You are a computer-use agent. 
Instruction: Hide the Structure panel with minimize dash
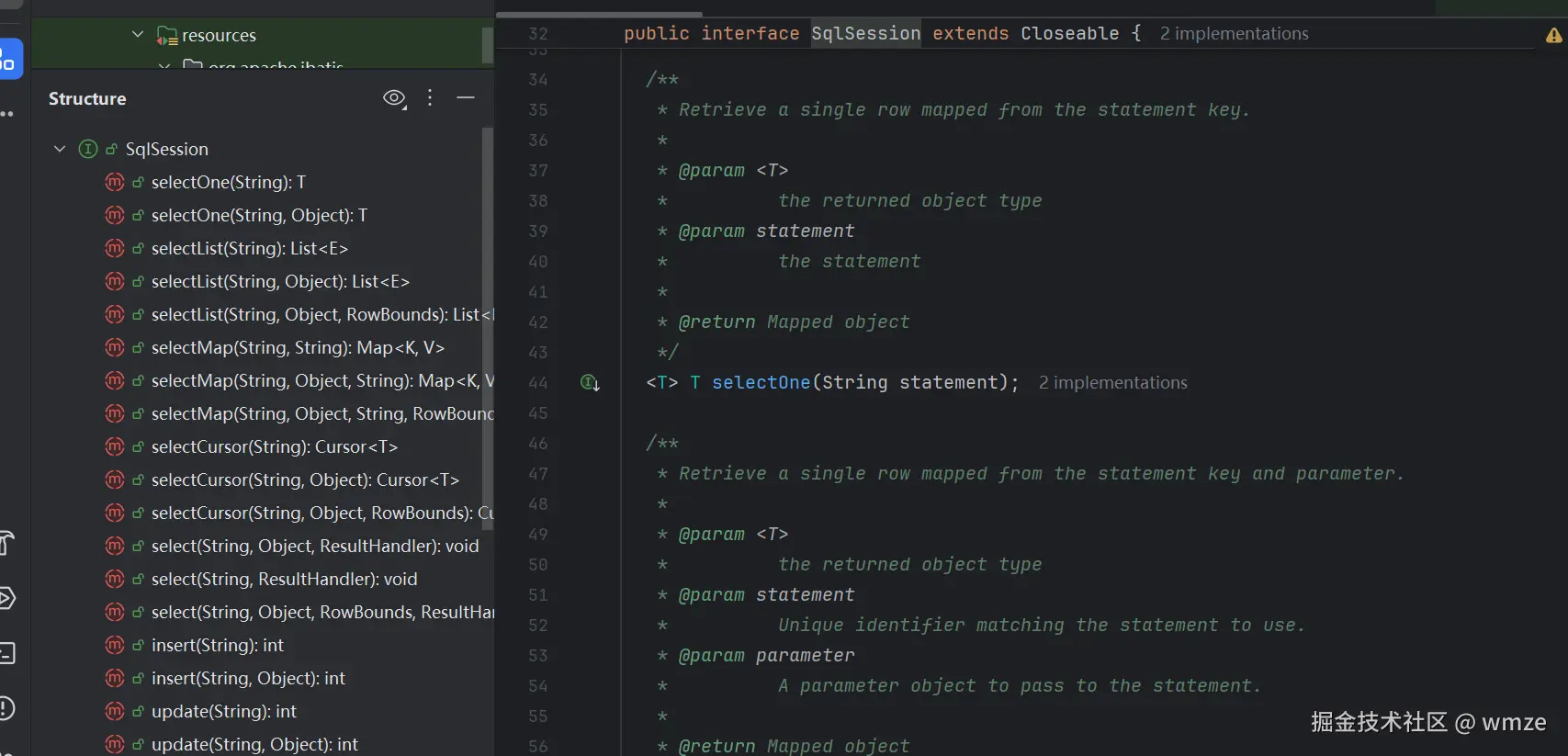(x=466, y=97)
